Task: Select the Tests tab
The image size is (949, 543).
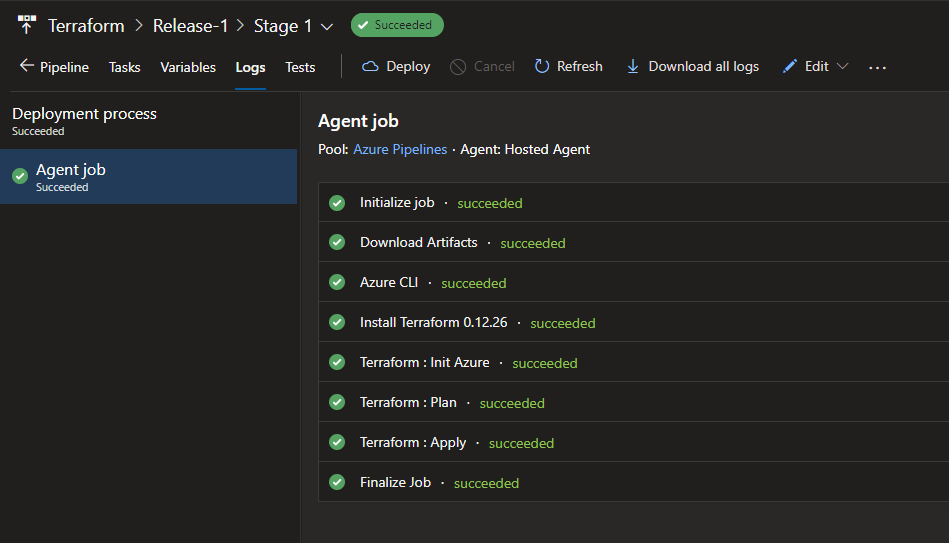Action: click(300, 67)
